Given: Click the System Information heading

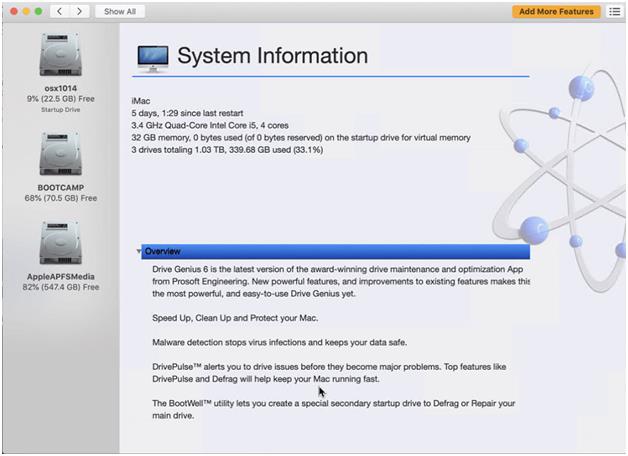Looking at the screenshot, I should [272, 56].
